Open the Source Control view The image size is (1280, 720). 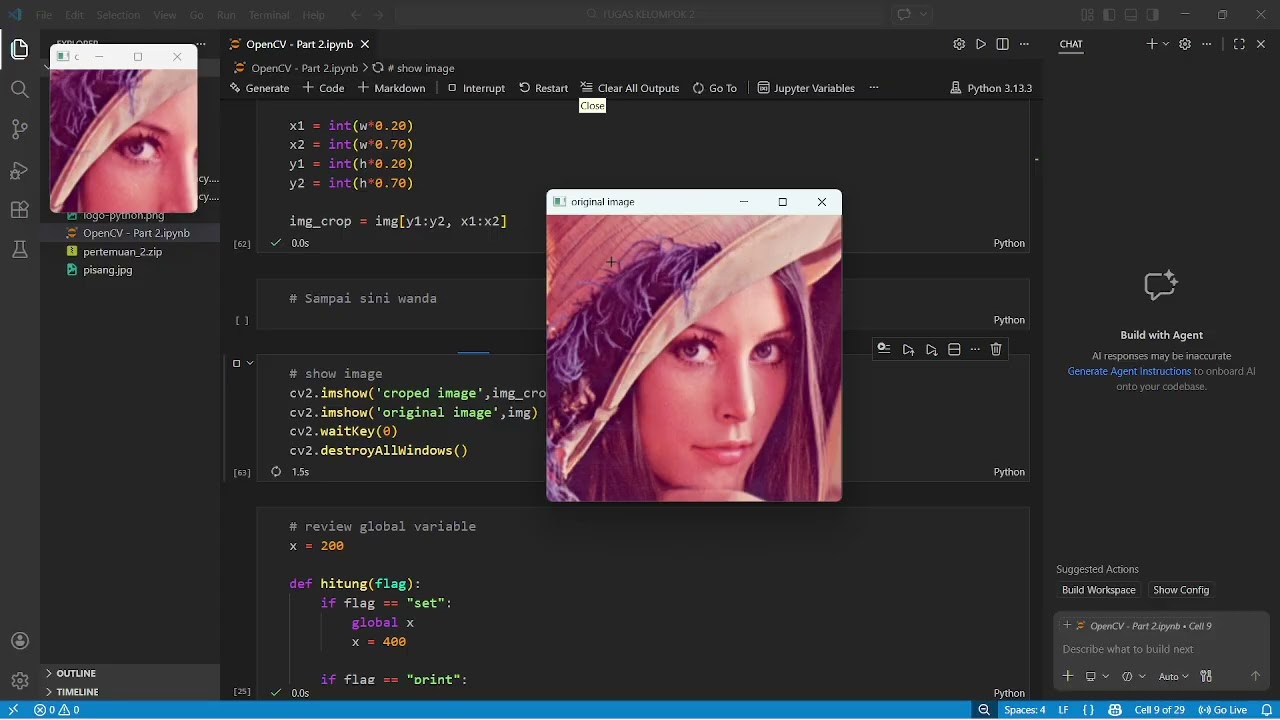point(19,129)
